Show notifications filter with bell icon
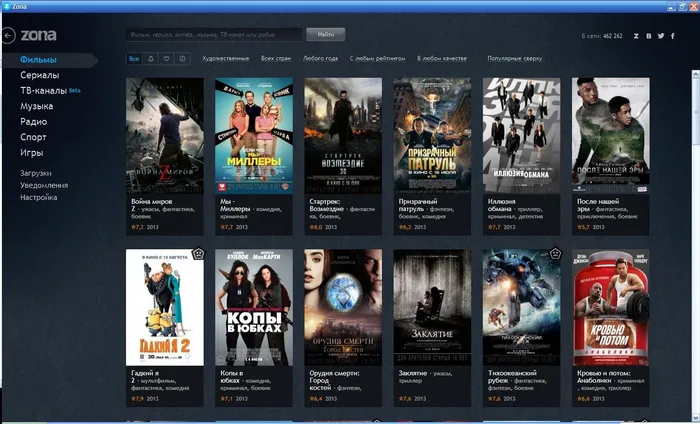 (x=150, y=58)
